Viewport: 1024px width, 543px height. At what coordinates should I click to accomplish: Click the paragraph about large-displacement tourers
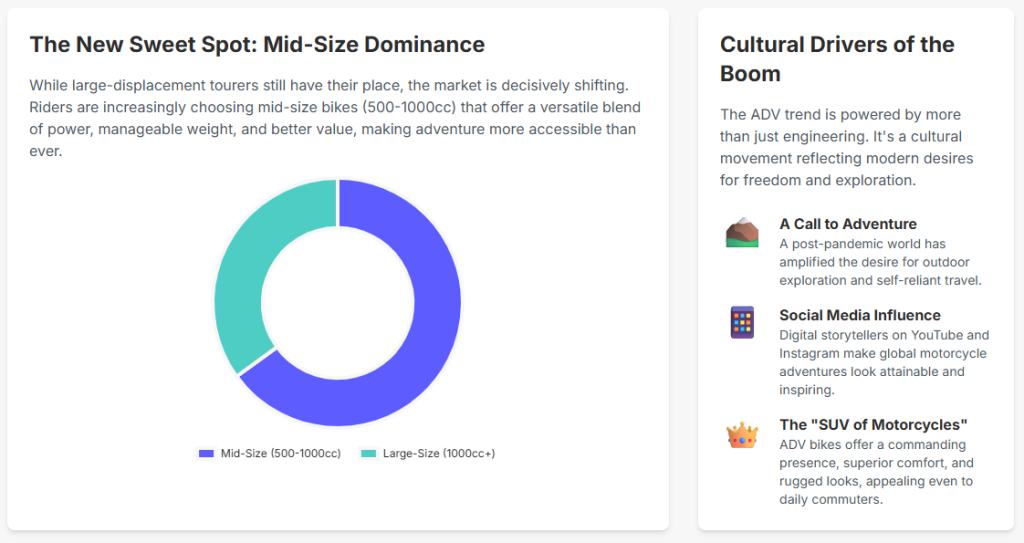click(335, 118)
